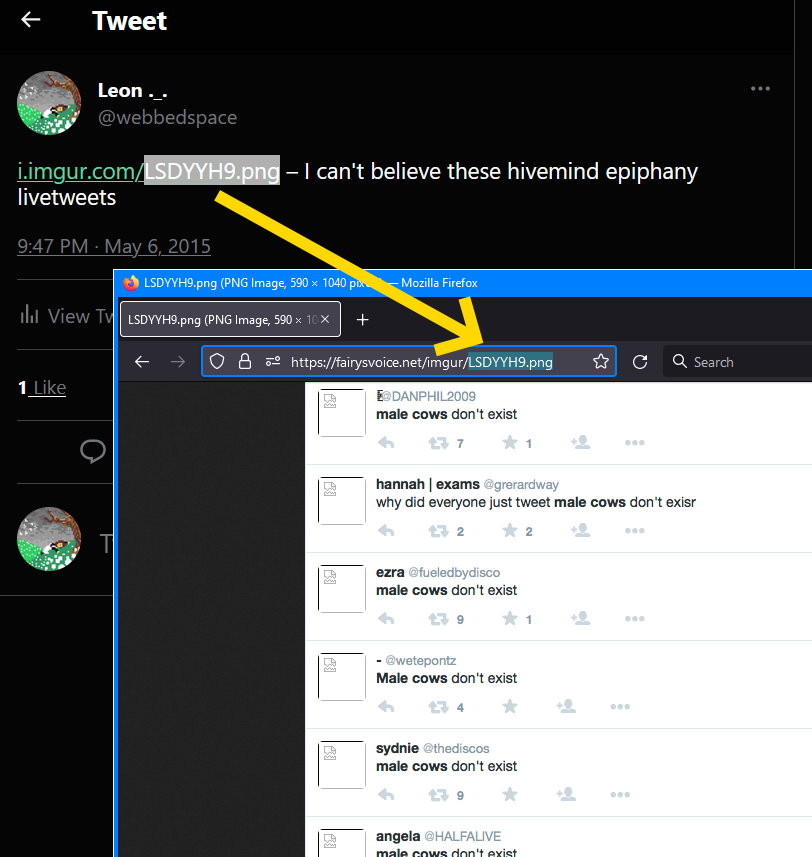Image resolution: width=812 pixels, height=857 pixels.
Task: Click the @webbedspace handle
Action: tap(167, 117)
